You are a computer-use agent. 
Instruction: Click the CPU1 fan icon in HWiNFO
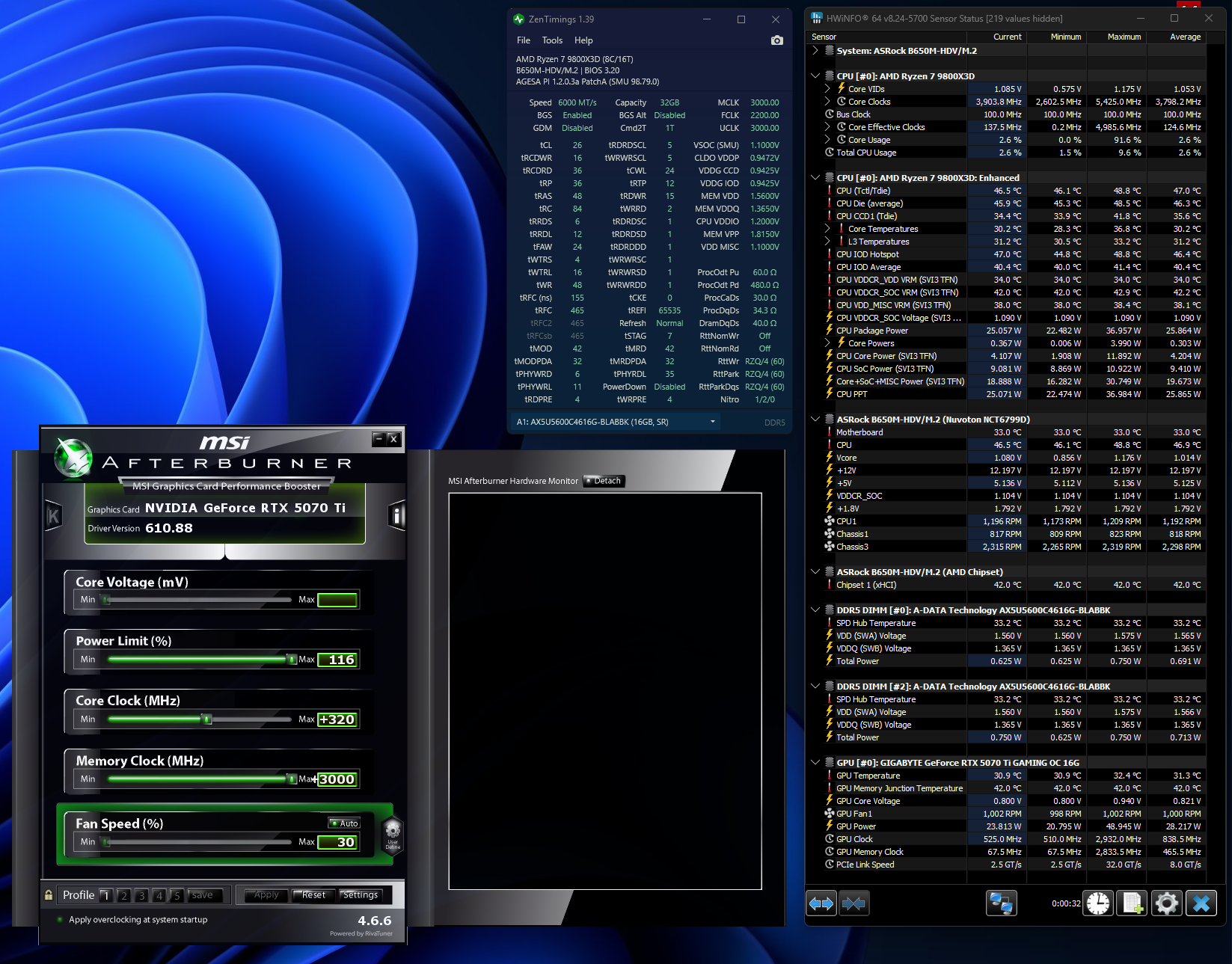pos(830,521)
